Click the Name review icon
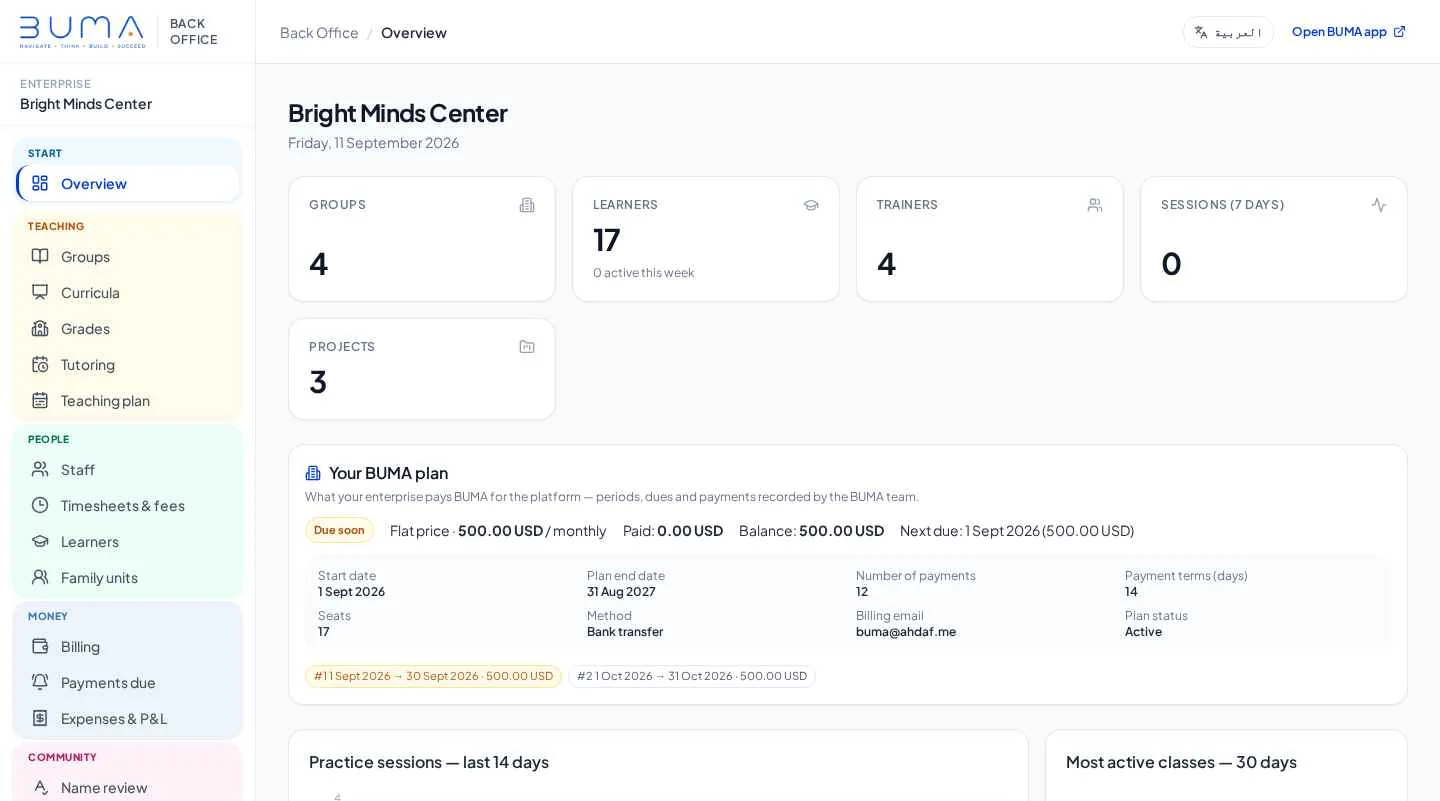The width and height of the screenshot is (1440, 801). tap(40, 787)
